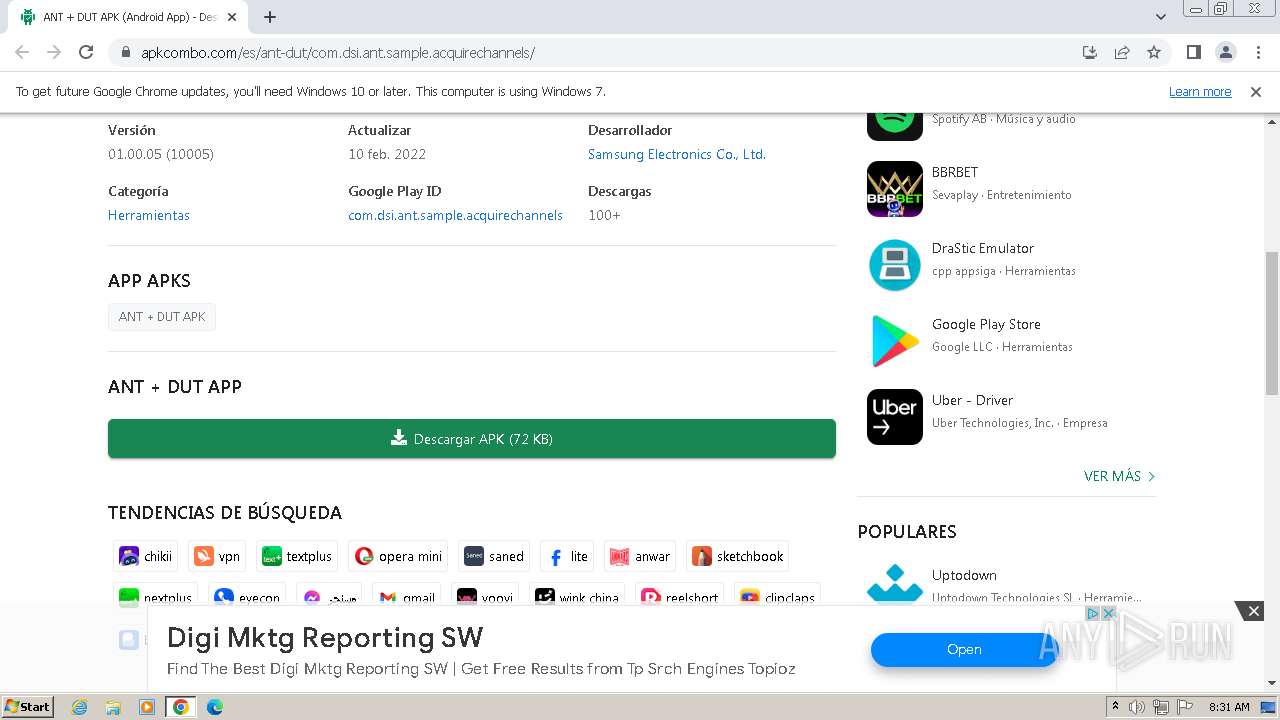This screenshot has height=720, width=1280.
Task: Click the opera mini trending search tag
Action: click(398, 556)
